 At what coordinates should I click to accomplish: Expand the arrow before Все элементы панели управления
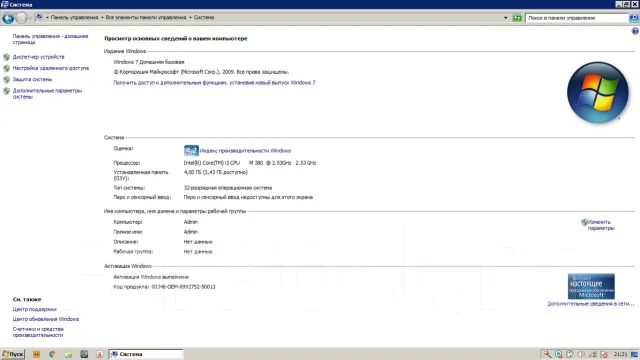point(102,18)
